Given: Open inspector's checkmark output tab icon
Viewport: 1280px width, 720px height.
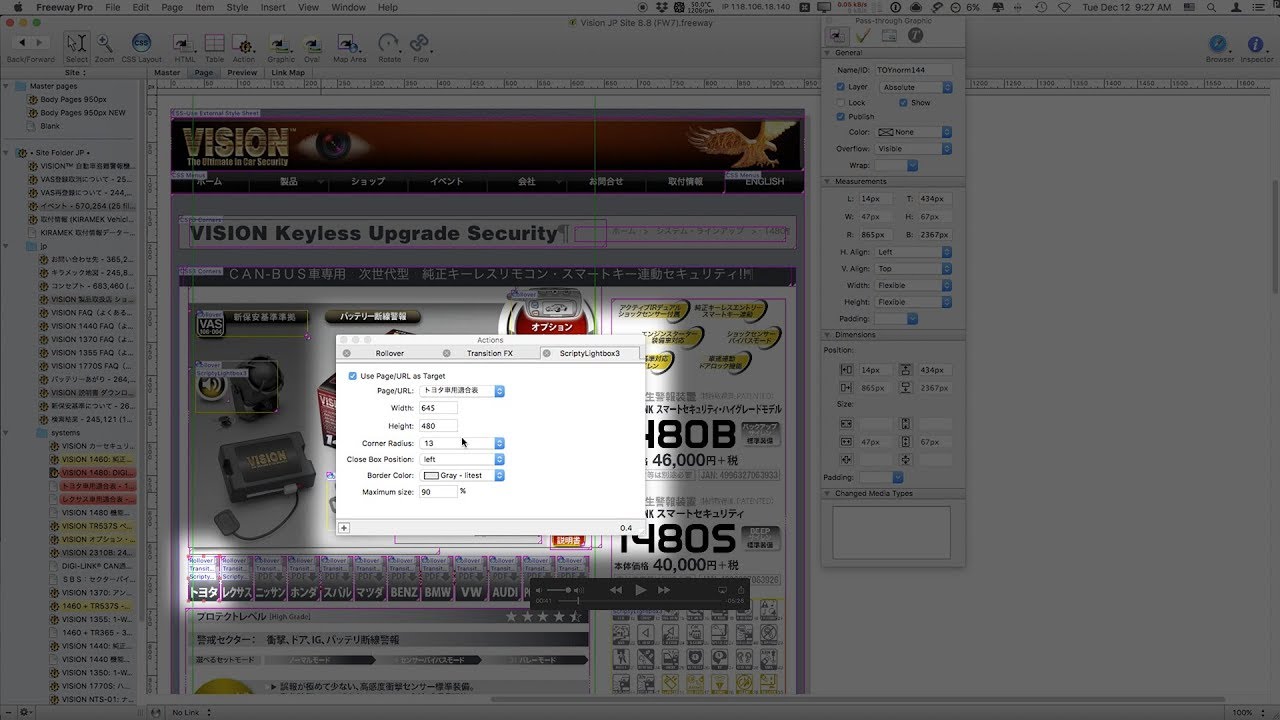Looking at the screenshot, I should 863,35.
